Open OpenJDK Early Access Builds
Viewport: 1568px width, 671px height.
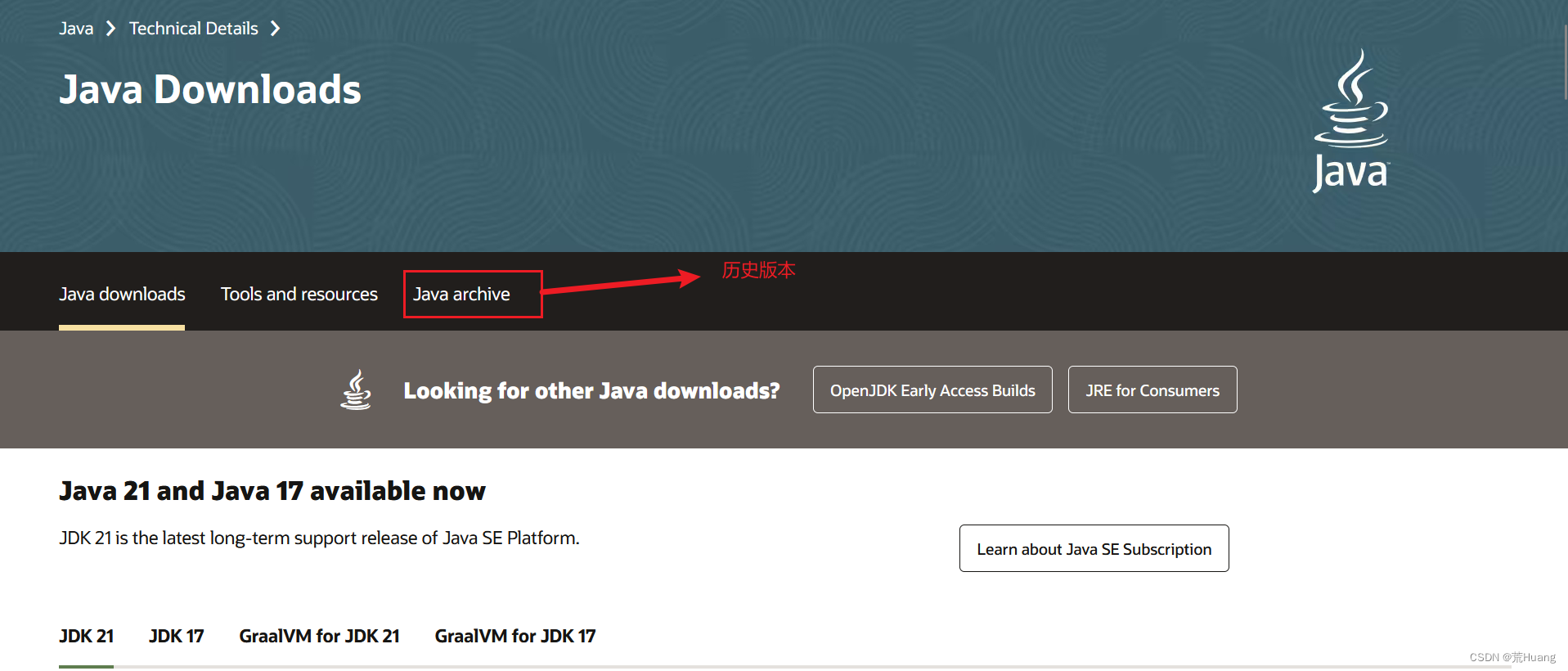932,390
